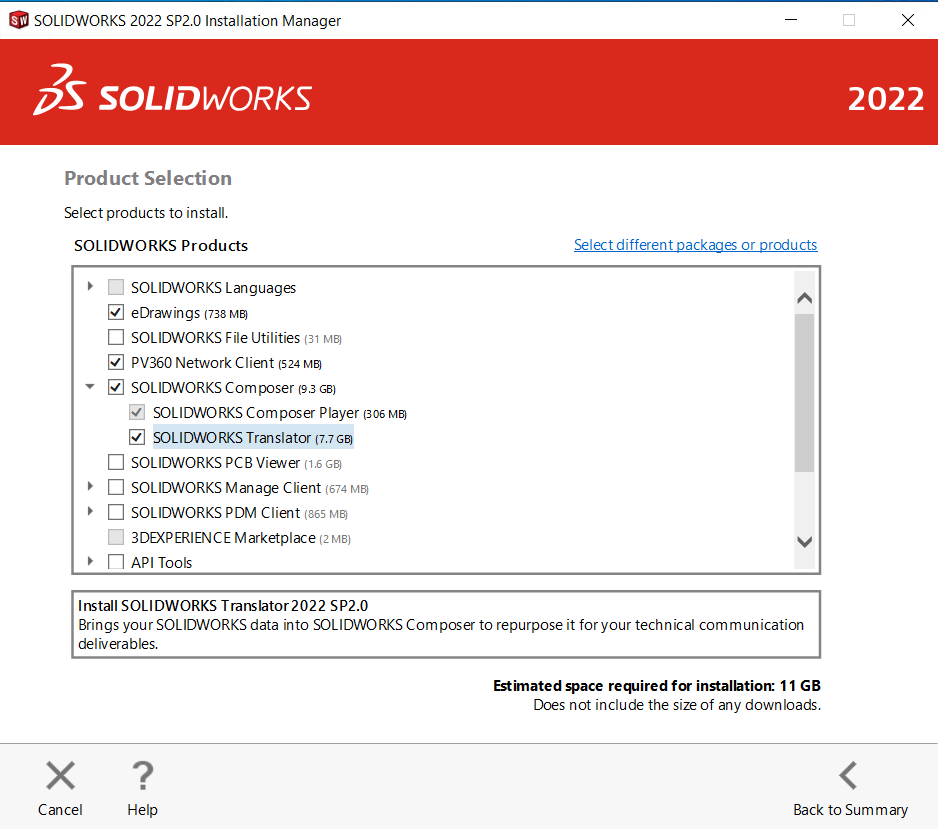Close the Installation Manager window
This screenshot has height=829, width=938.
click(x=907, y=20)
